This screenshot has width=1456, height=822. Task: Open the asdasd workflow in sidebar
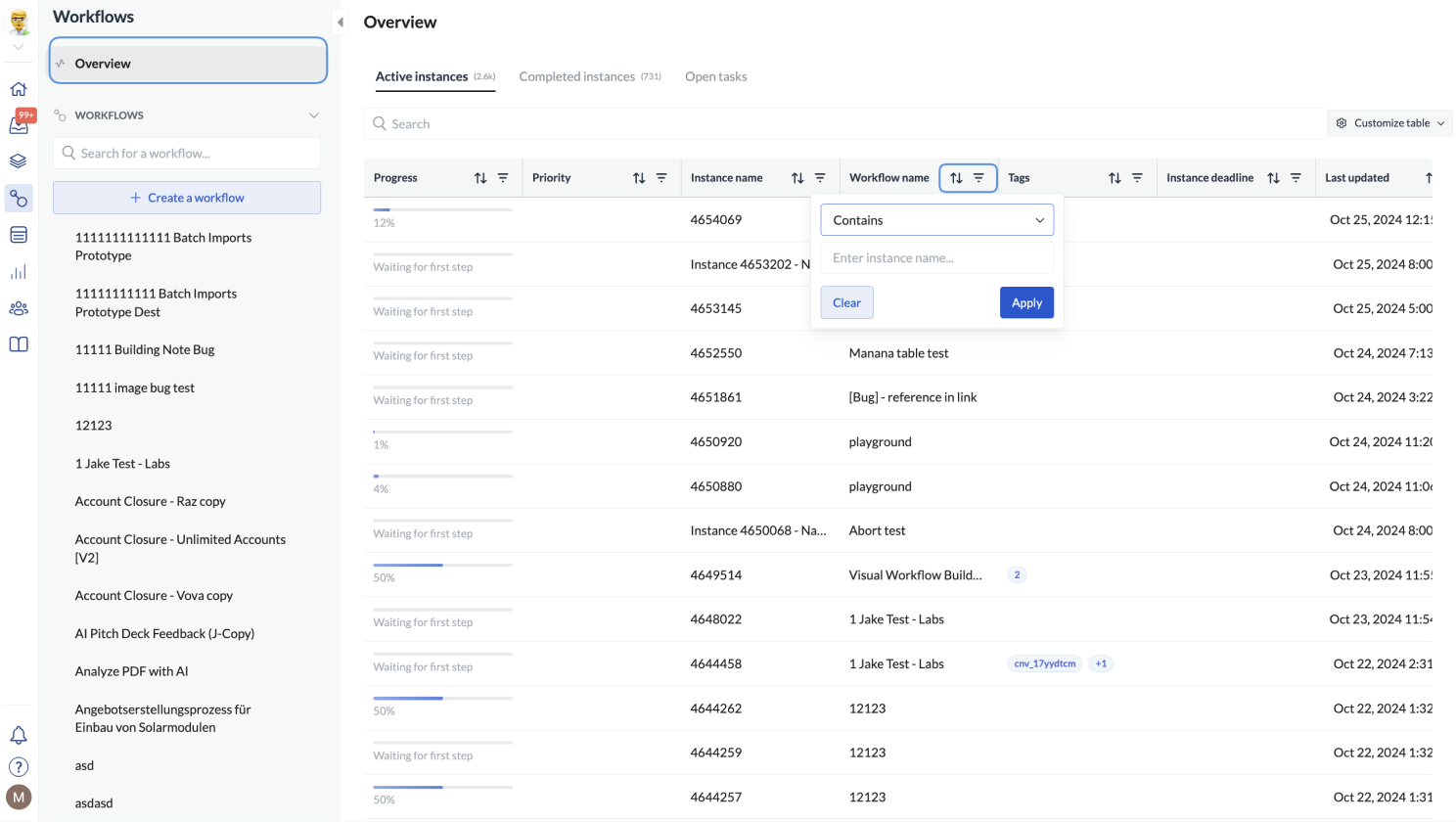click(94, 803)
